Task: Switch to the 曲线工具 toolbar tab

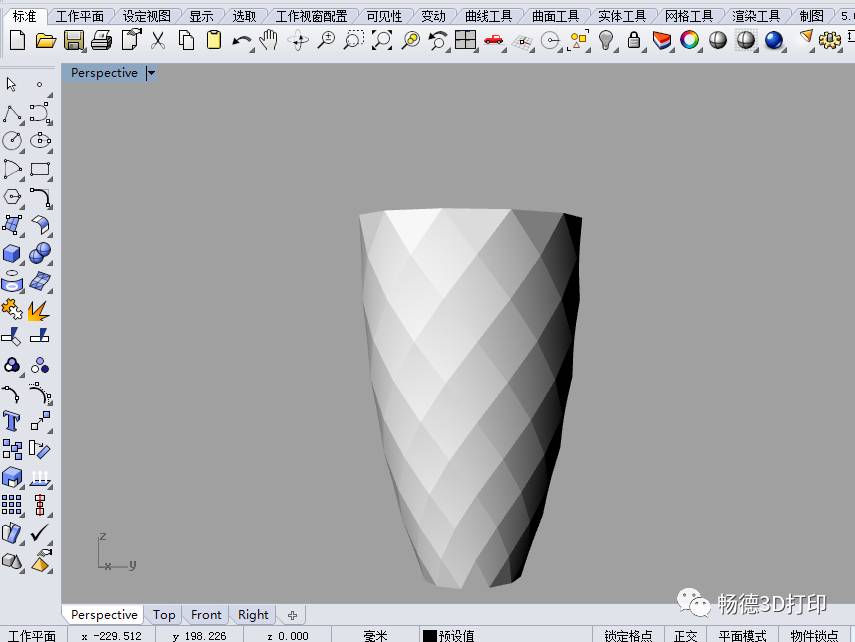Action: point(488,16)
